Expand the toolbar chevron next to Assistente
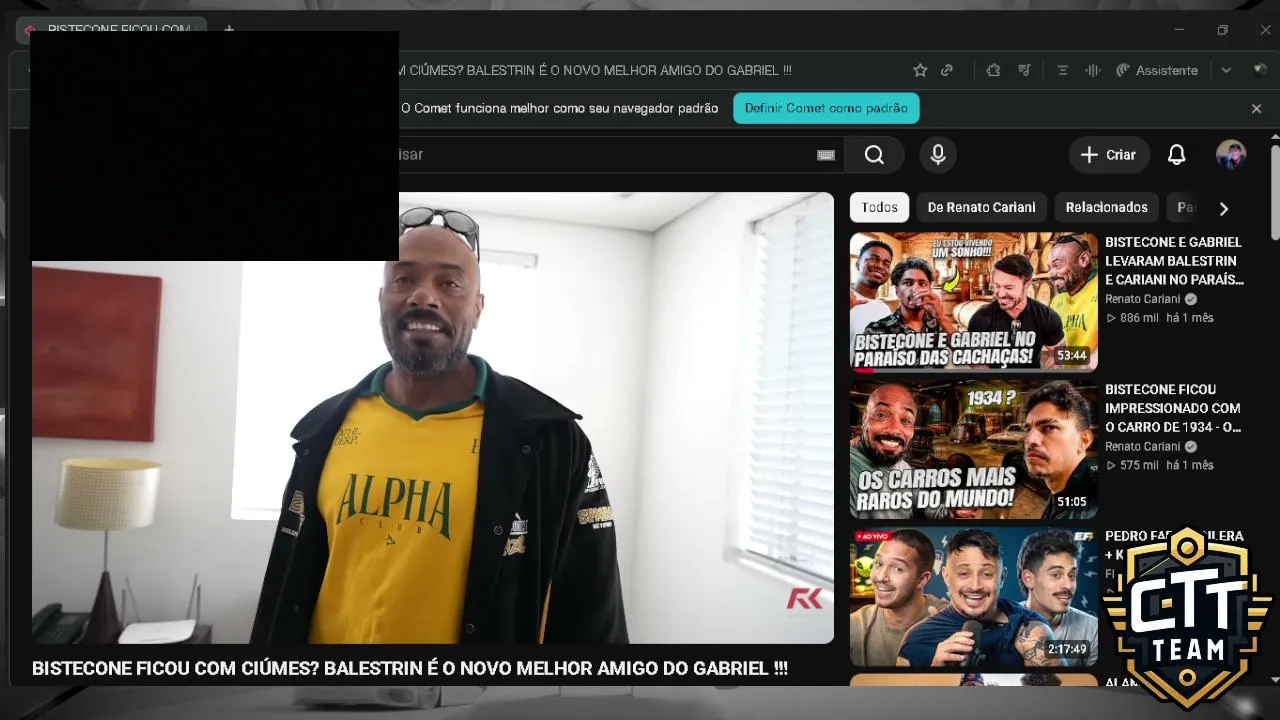The height and width of the screenshot is (720, 1280). point(1226,70)
